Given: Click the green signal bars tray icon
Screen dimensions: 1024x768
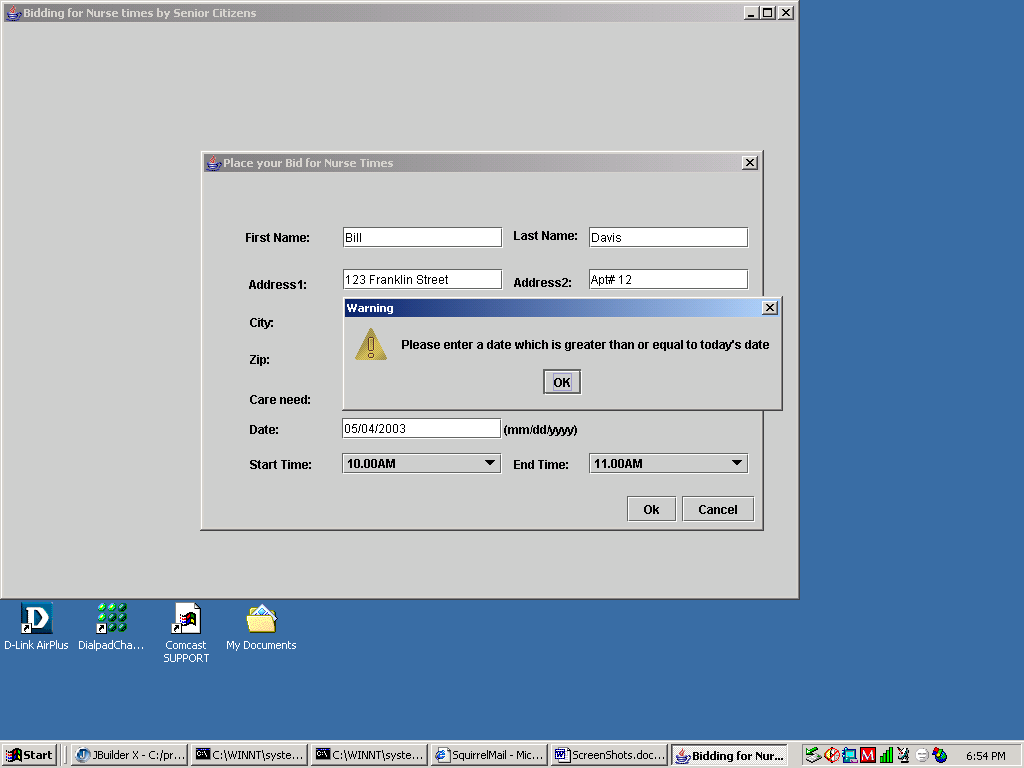Looking at the screenshot, I should pos(886,755).
